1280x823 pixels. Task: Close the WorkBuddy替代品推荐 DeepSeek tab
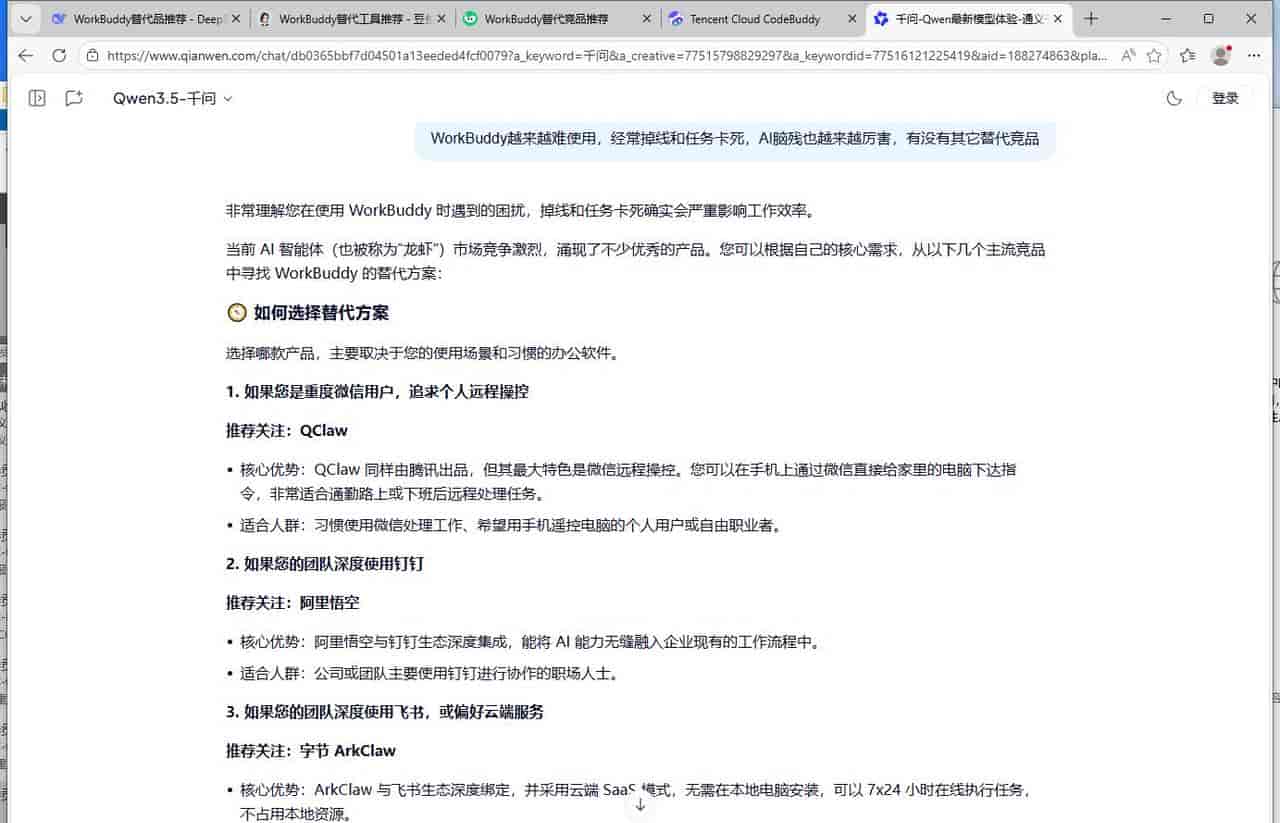pyautogui.click(x=237, y=19)
